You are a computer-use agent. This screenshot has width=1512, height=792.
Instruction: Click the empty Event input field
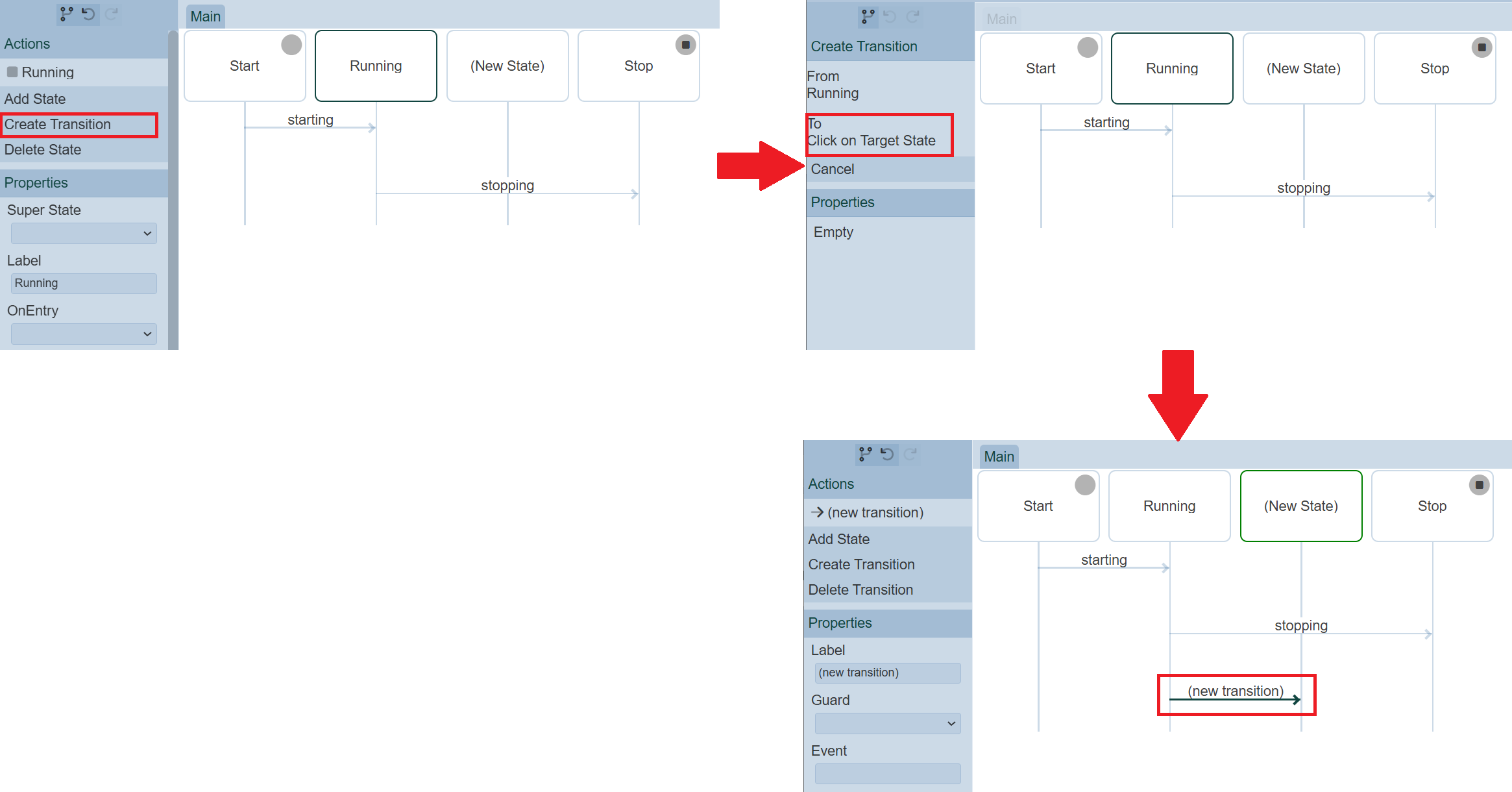887,774
